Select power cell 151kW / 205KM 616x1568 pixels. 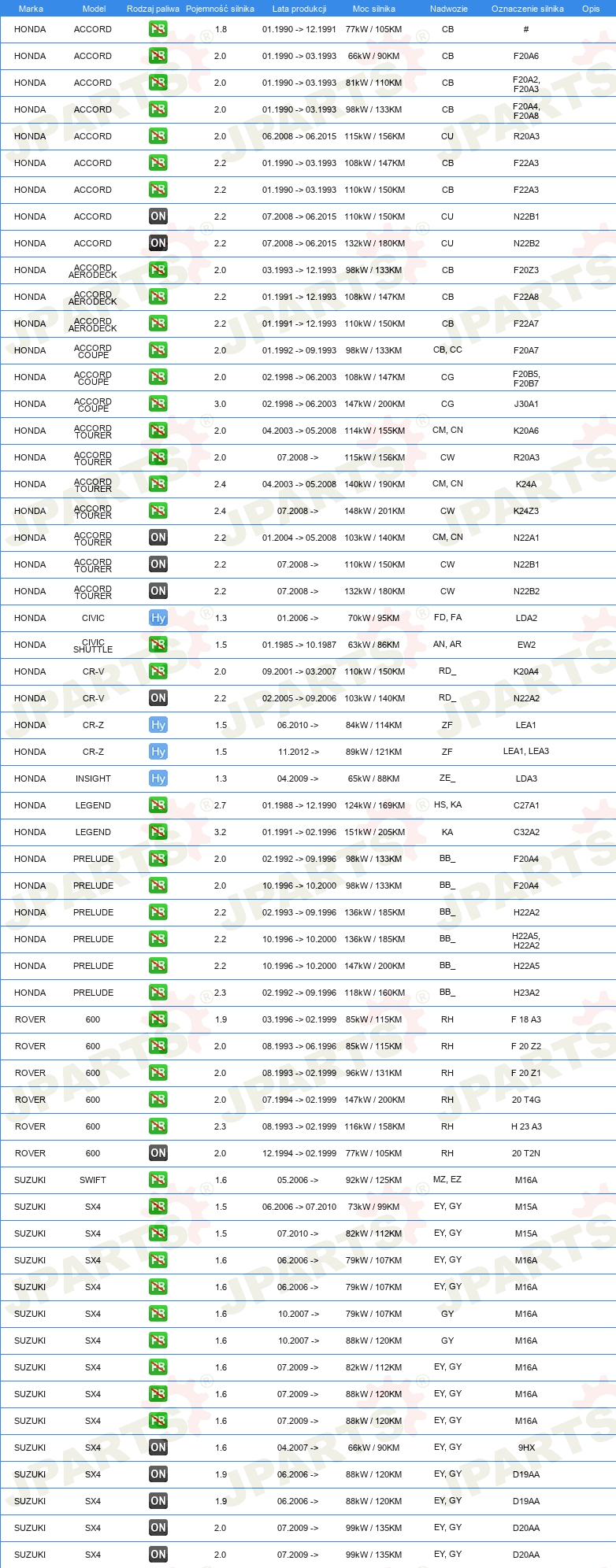(x=374, y=832)
